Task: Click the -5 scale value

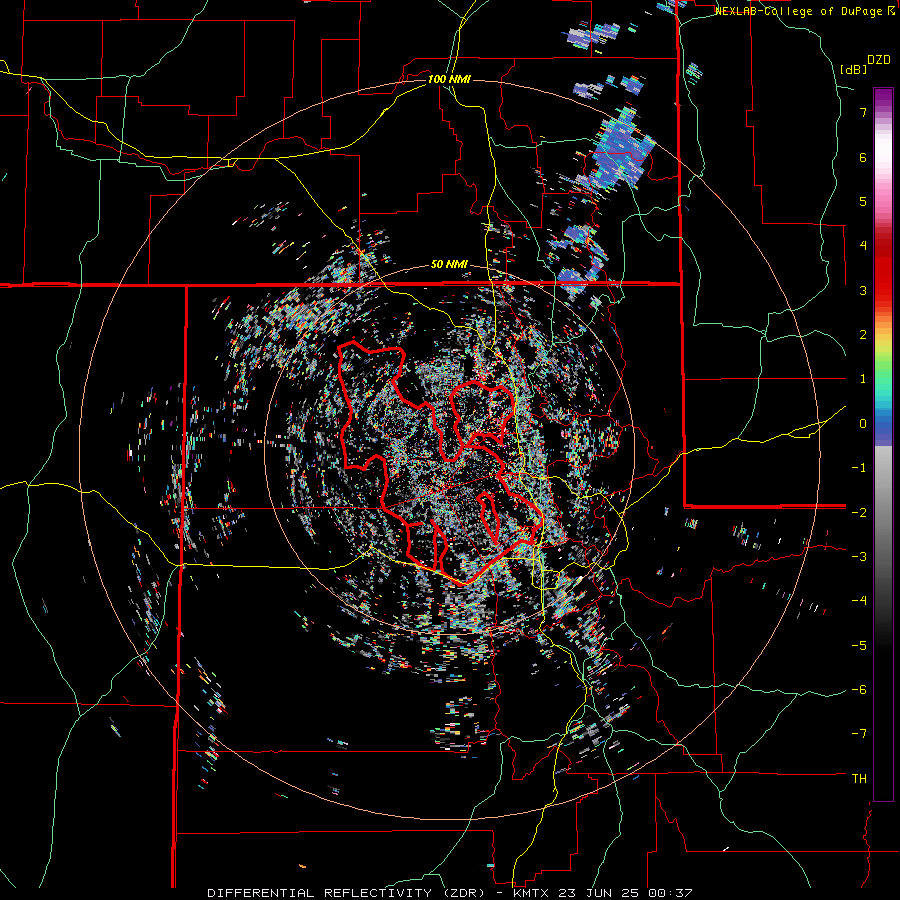Action: [859, 646]
